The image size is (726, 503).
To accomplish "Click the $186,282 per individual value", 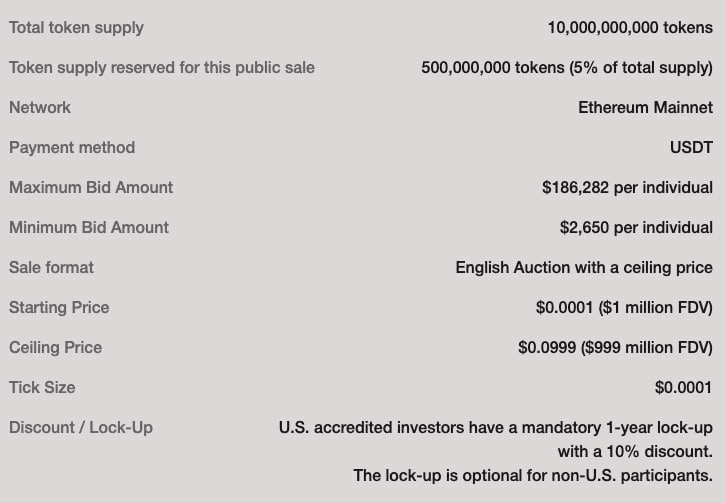I will (x=627, y=187).
